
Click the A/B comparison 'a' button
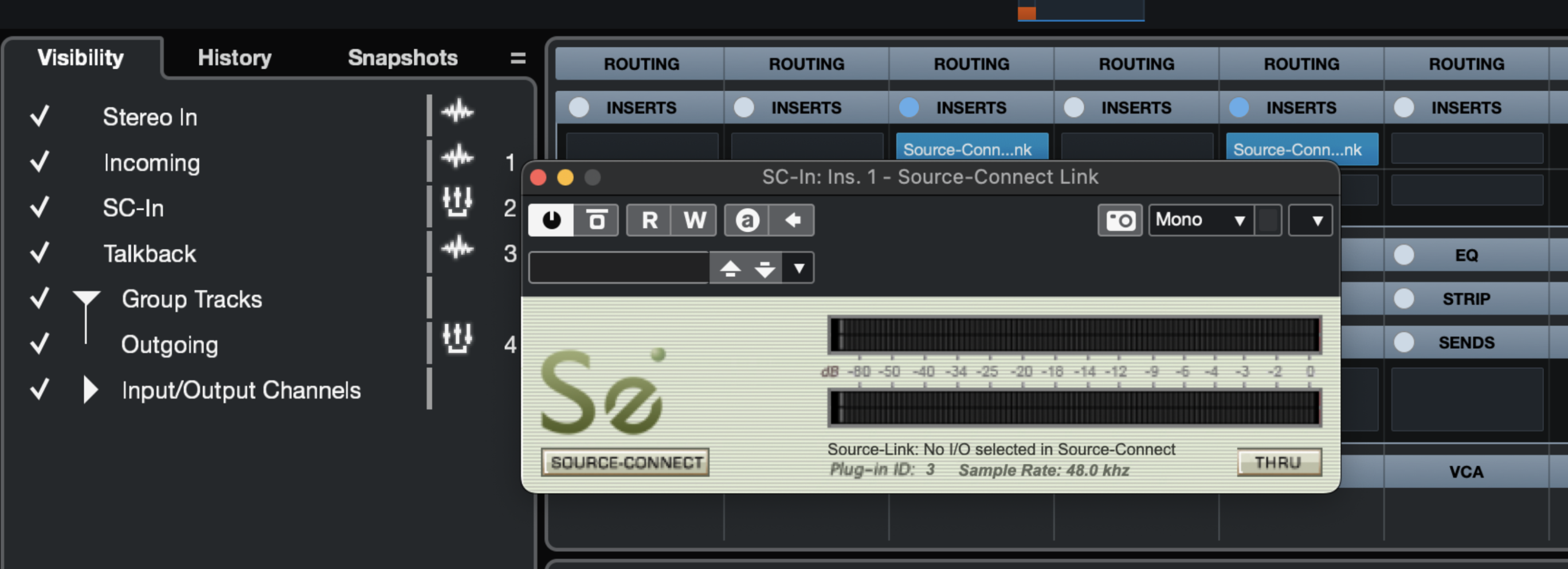pyautogui.click(x=747, y=220)
